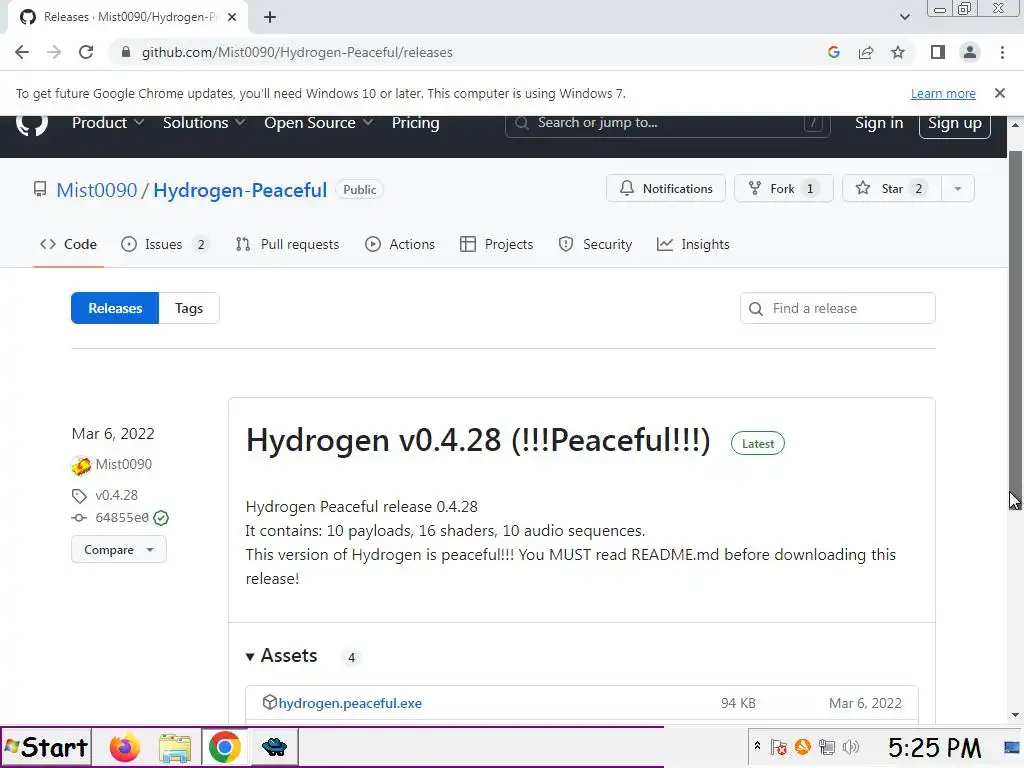Switch to the Code tab
The image size is (1024, 768).
68,244
